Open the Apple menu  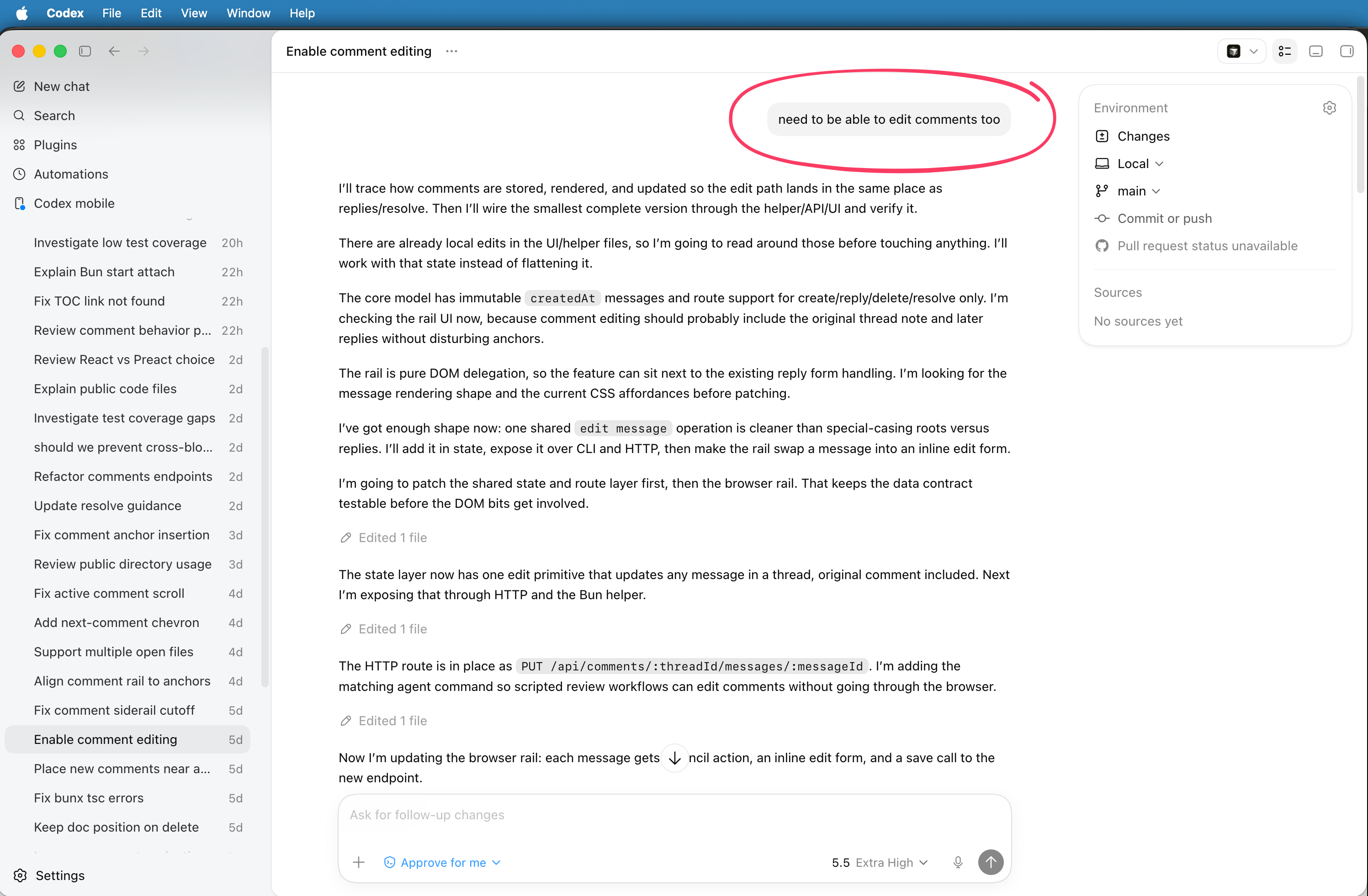click(22, 13)
